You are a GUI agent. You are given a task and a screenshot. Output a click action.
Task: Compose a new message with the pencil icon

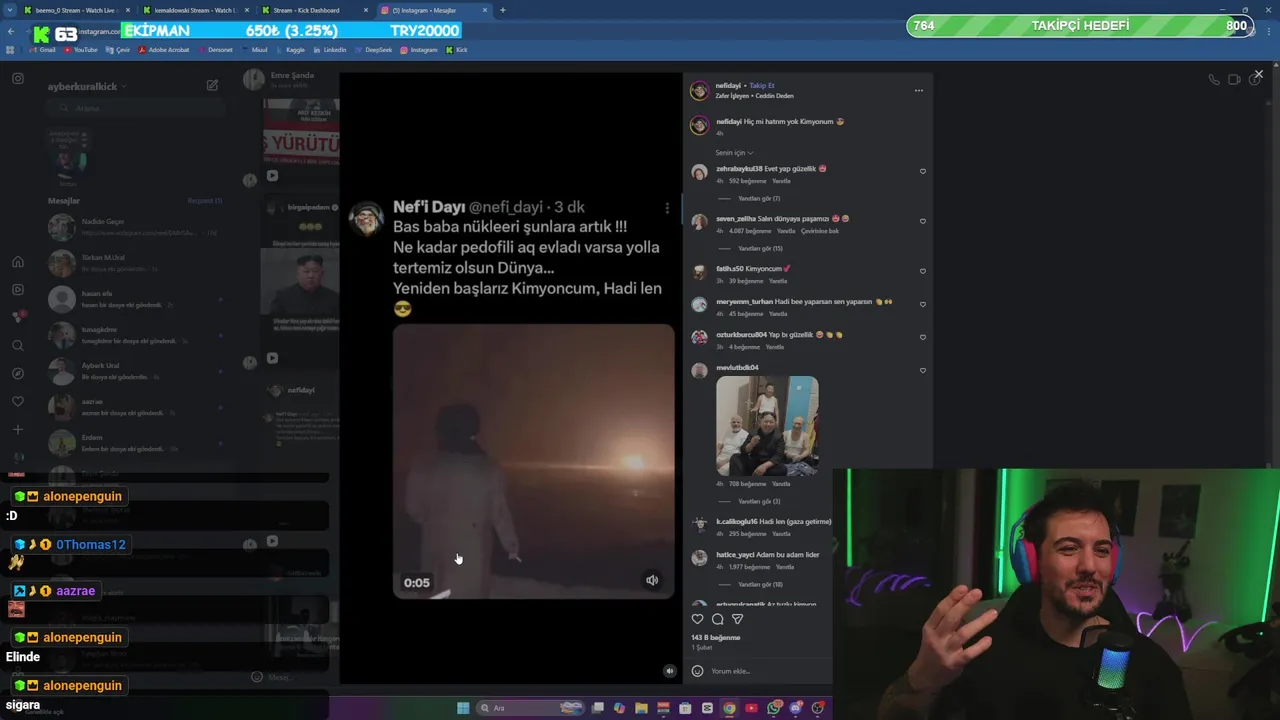(x=212, y=86)
